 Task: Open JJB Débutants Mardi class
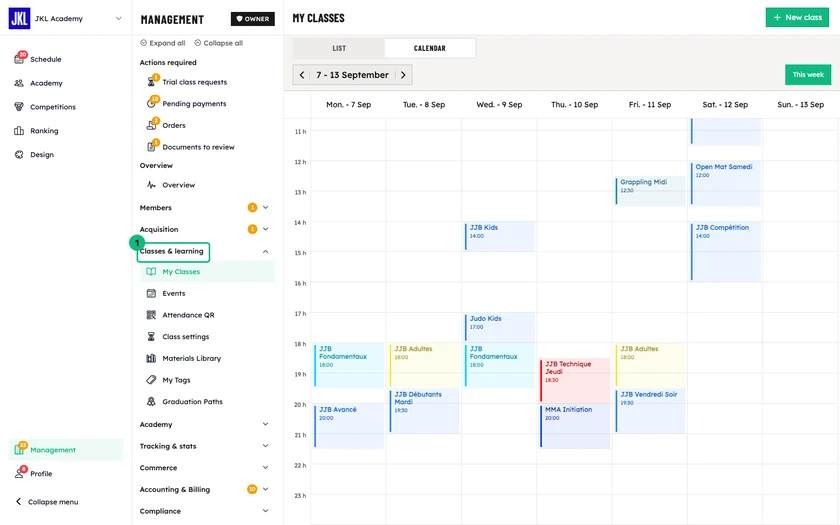[424, 411]
